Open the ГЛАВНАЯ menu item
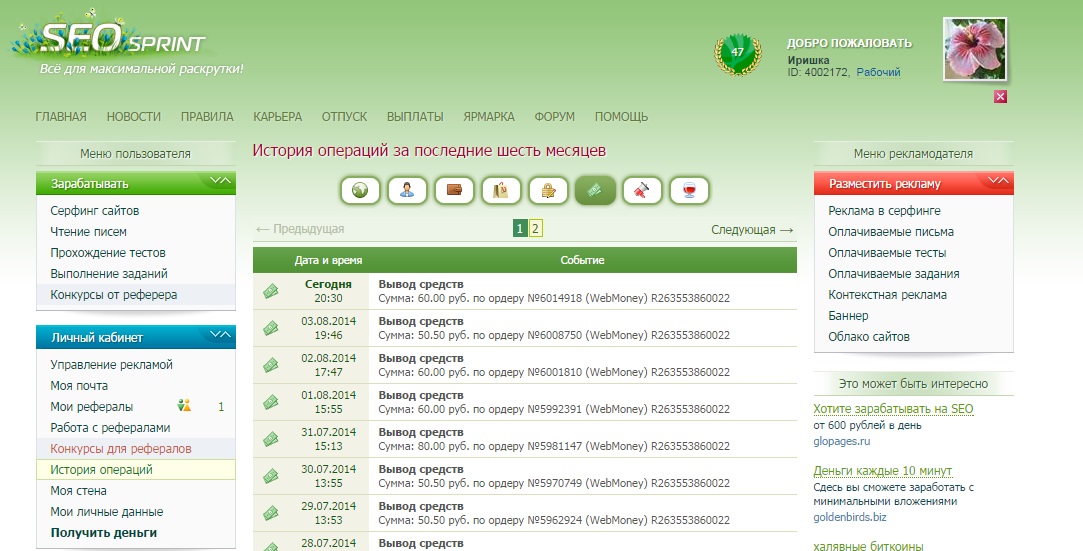This screenshot has height=551, width=1083. pos(61,117)
